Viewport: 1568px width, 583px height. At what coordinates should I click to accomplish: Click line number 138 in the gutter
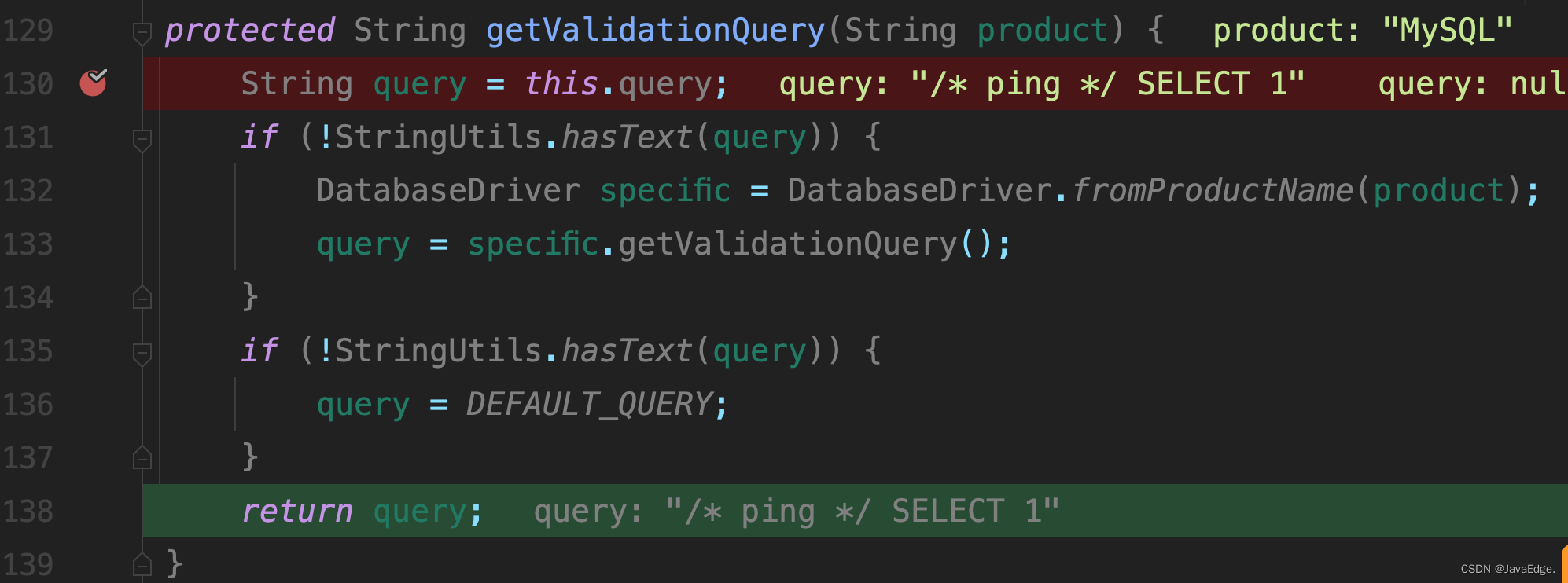coord(28,511)
